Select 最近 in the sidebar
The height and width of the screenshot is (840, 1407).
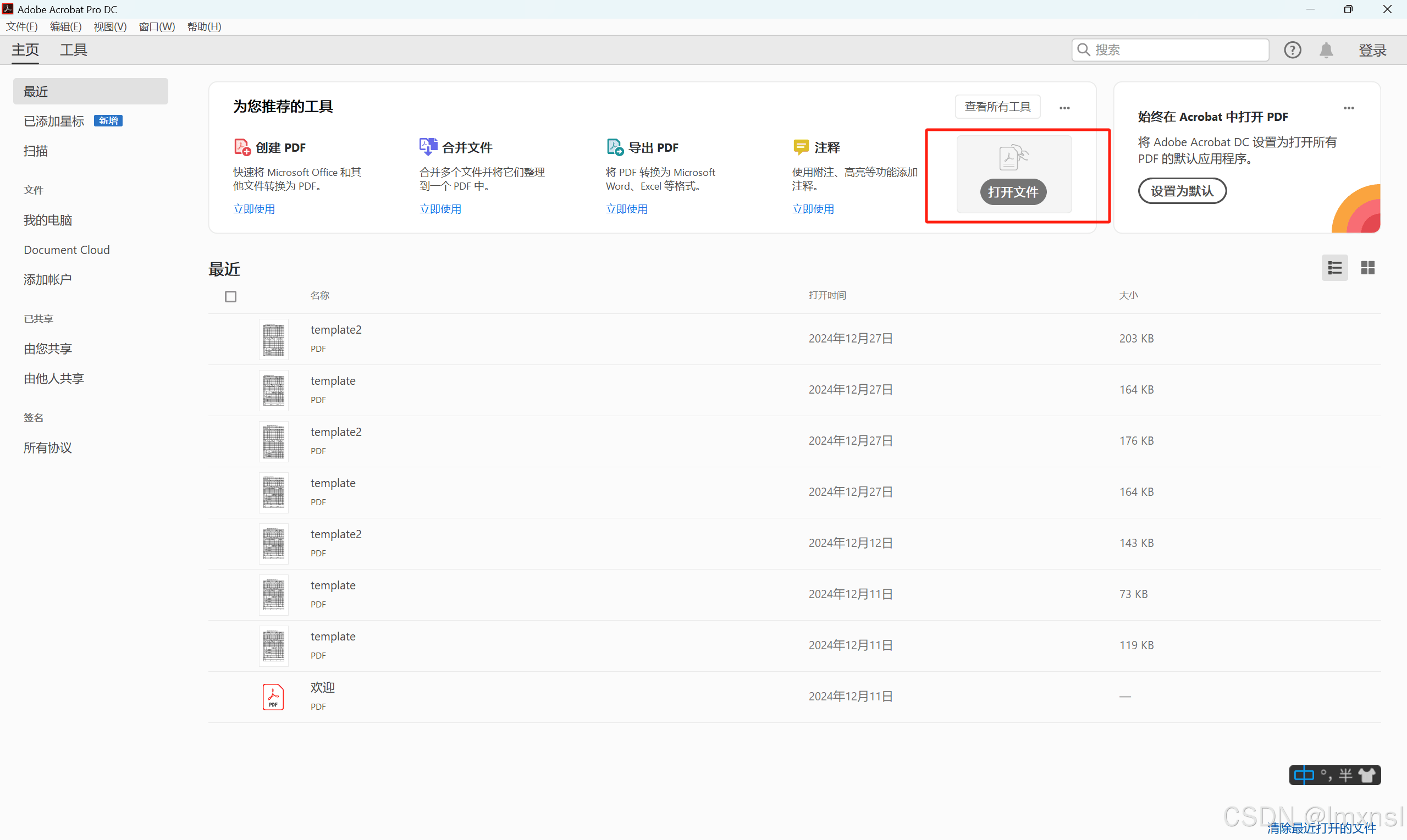click(91, 91)
